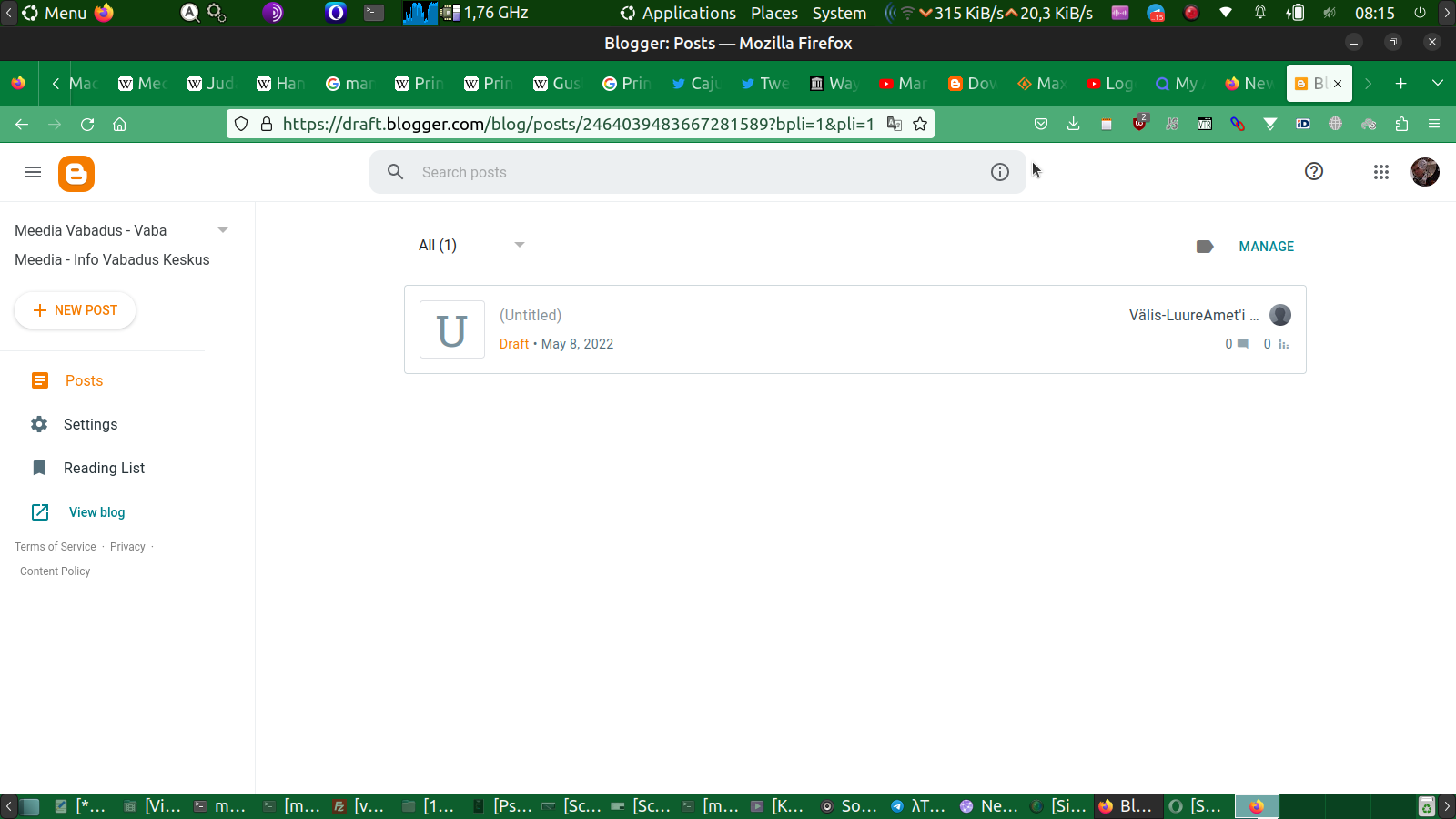
Task: Open Firefox downloads panel
Action: tap(1074, 124)
